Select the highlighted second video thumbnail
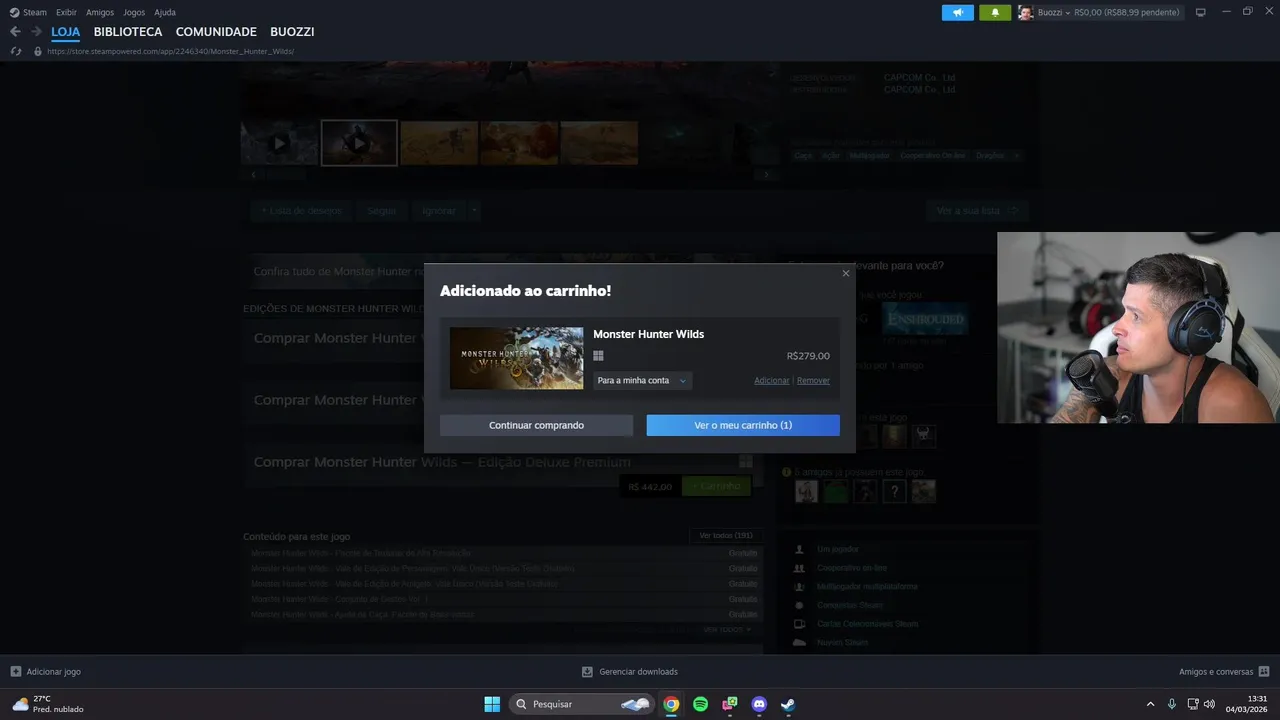This screenshot has width=1280, height=720. coord(359,143)
